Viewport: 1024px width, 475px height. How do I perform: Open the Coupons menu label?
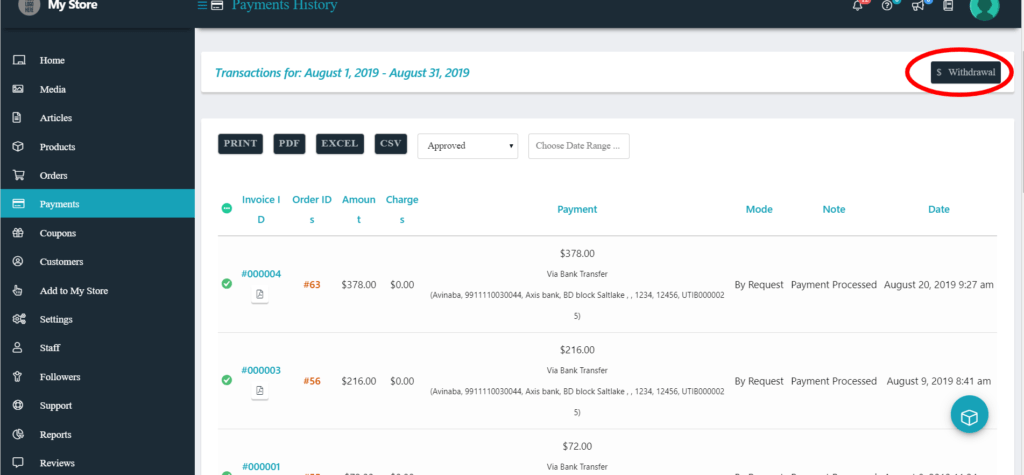(57, 233)
